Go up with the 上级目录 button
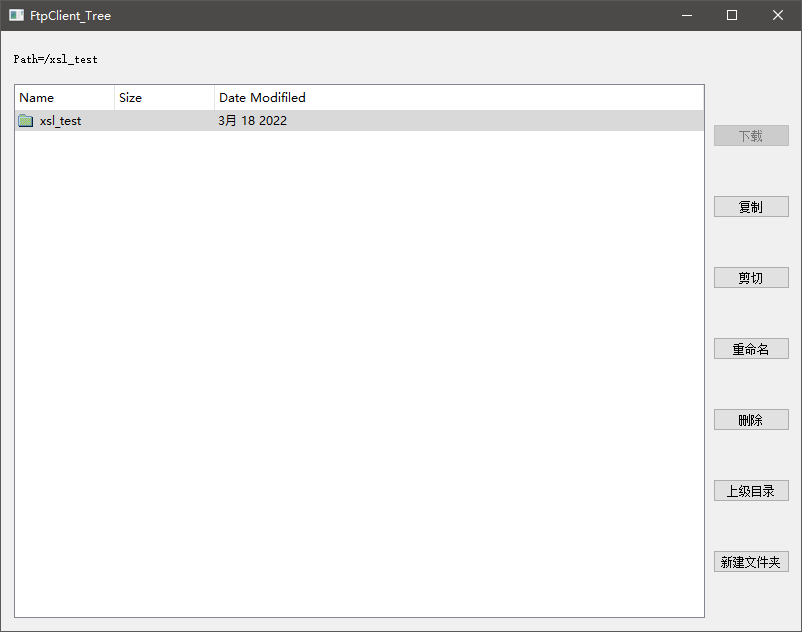 click(x=751, y=491)
